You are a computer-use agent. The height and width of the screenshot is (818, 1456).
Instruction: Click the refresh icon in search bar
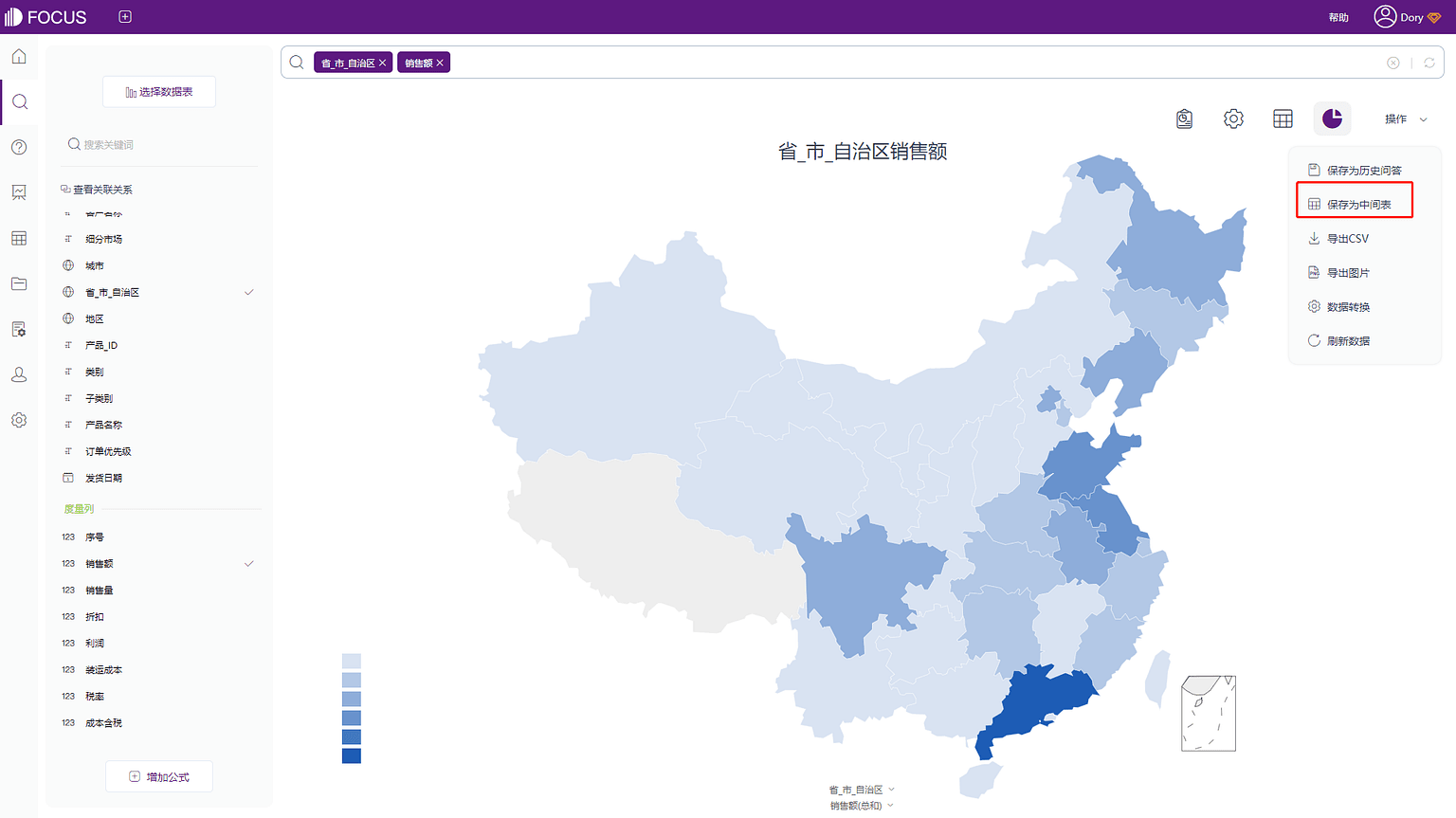[x=1429, y=63]
